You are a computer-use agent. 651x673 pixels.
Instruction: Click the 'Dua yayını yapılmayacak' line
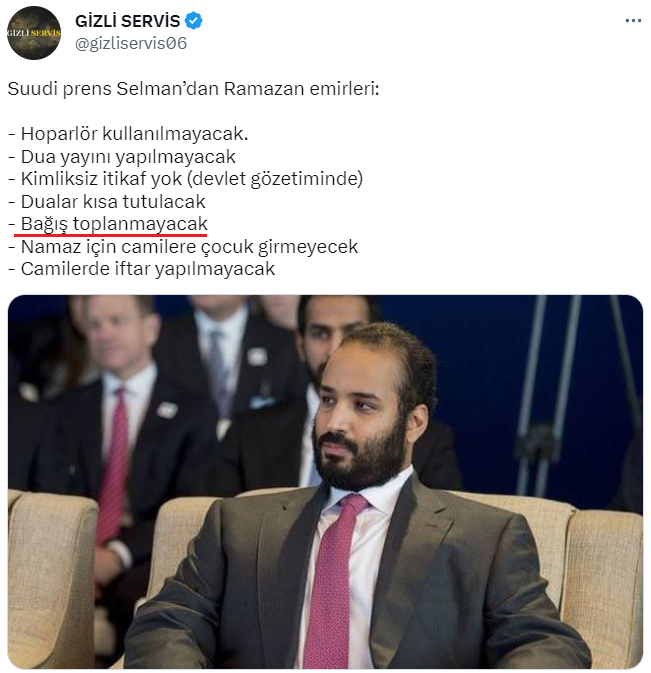122,157
